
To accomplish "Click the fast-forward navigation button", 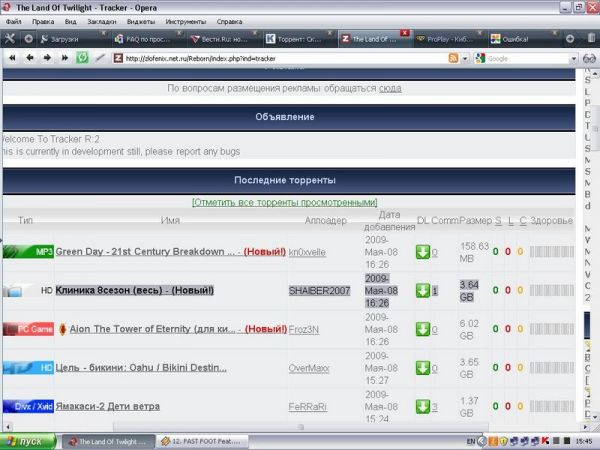I will point(65,58).
